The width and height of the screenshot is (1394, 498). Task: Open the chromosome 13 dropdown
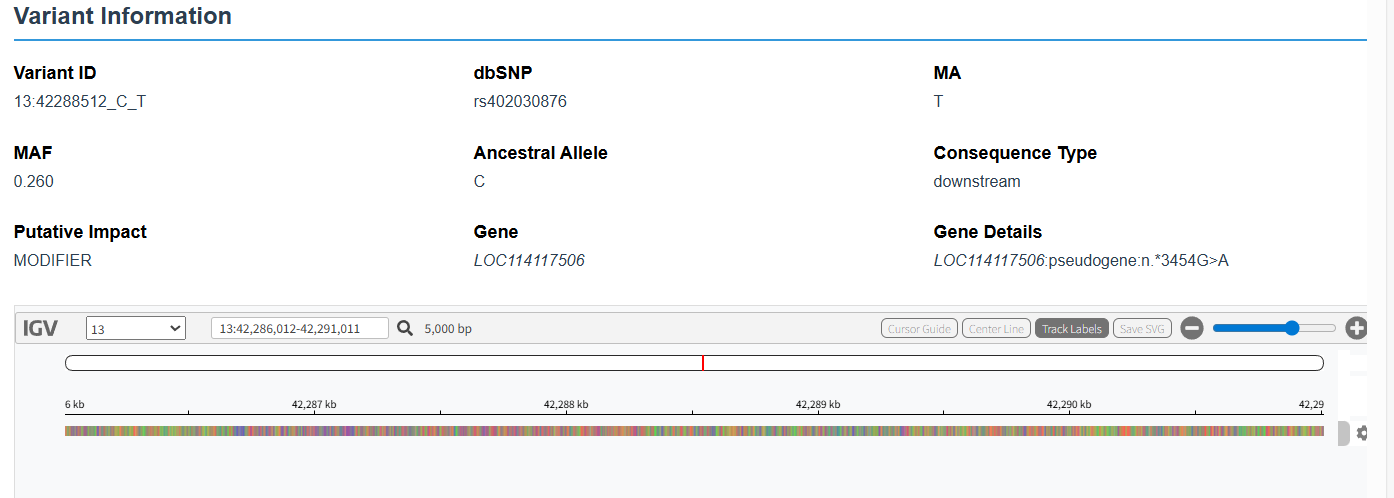136,328
